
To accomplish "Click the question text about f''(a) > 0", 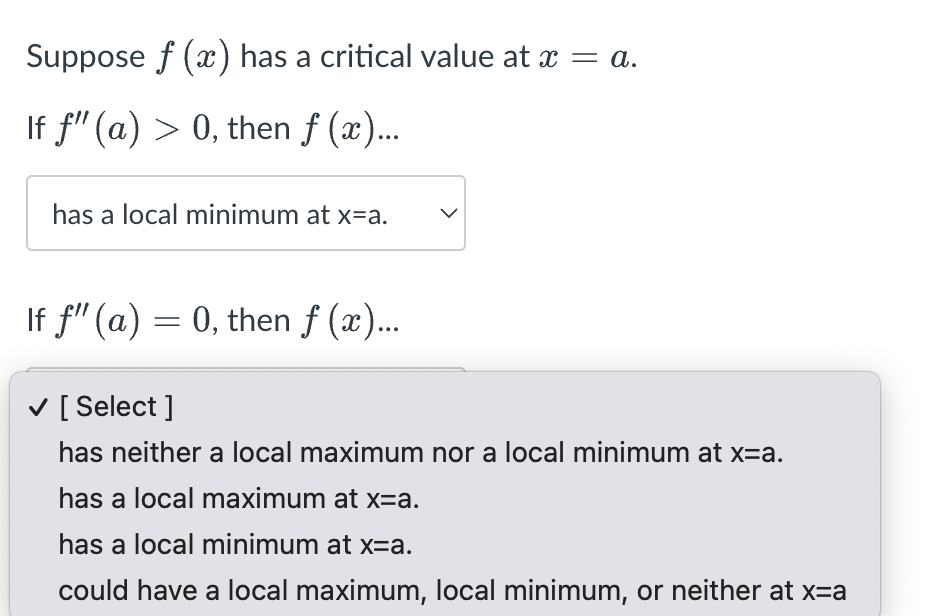I will [x=212, y=127].
